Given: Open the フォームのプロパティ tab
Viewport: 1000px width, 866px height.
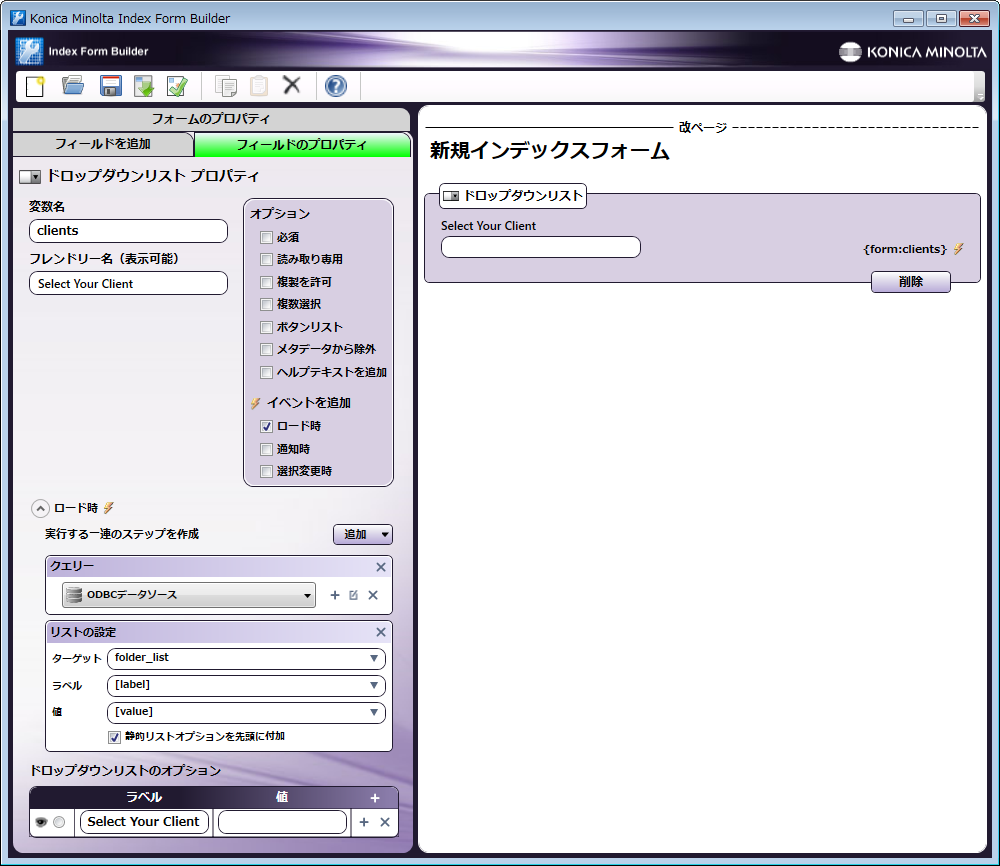Looking at the screenshot, I should tap(211, 119).
